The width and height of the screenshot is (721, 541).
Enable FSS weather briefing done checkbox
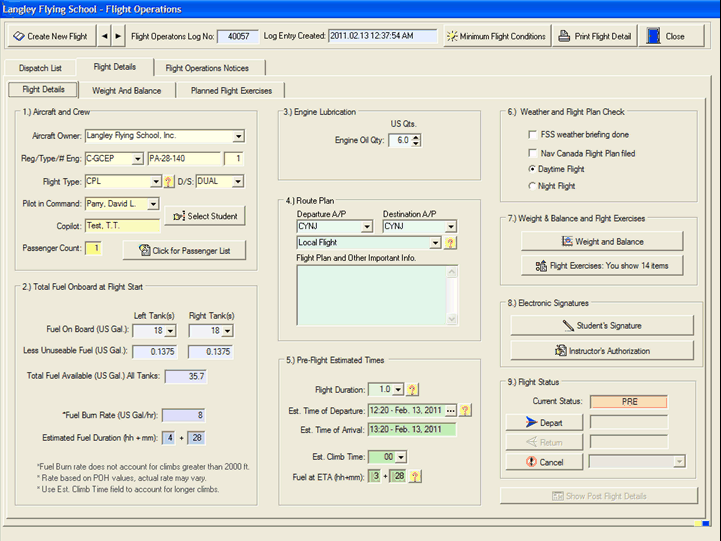click(532, 134)
